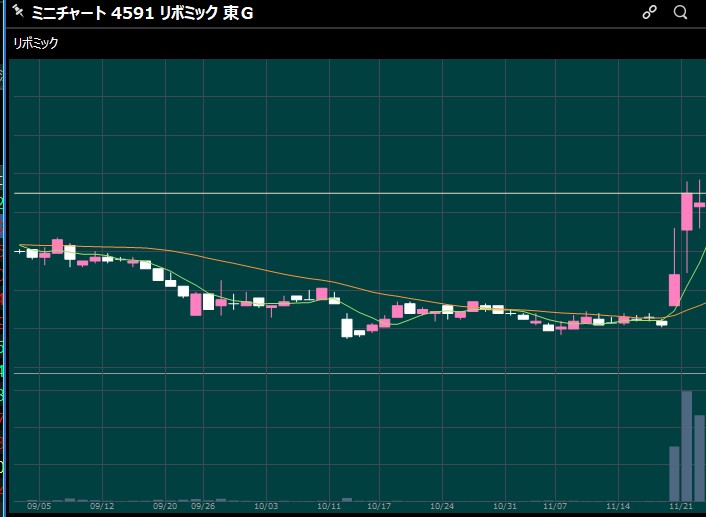Click the 10/17 date axis label
This screenshot has width=706, height=517.
[379, 506]
